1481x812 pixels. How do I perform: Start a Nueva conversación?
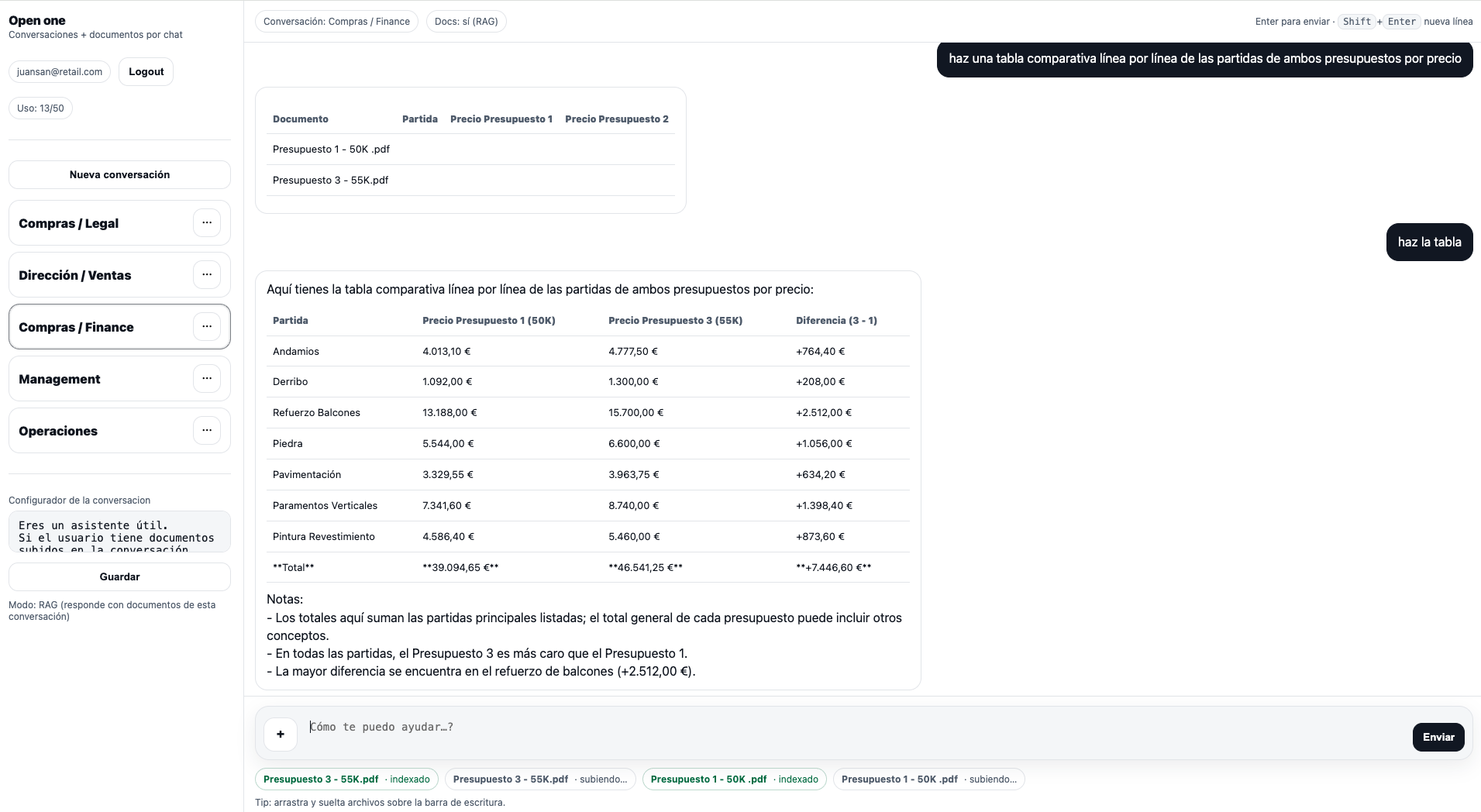click(x=119, y=174)
